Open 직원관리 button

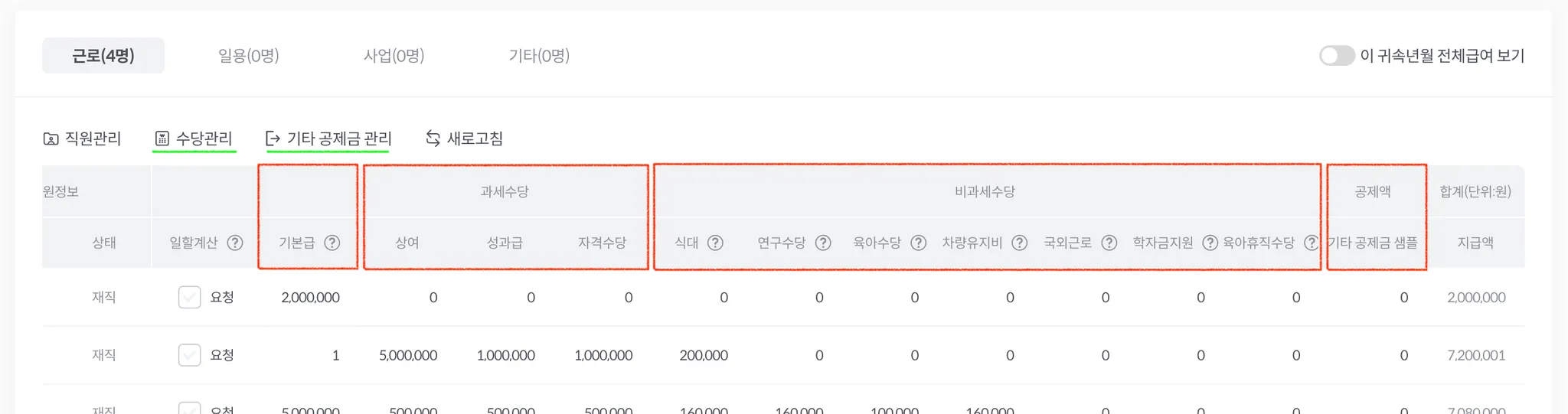click(83, 139)
